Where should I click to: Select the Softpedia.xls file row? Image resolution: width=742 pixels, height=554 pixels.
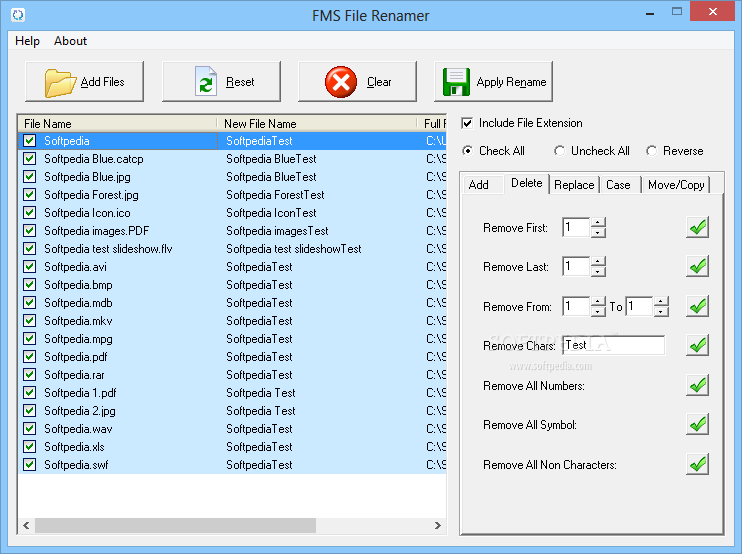(x=232, y=446)
